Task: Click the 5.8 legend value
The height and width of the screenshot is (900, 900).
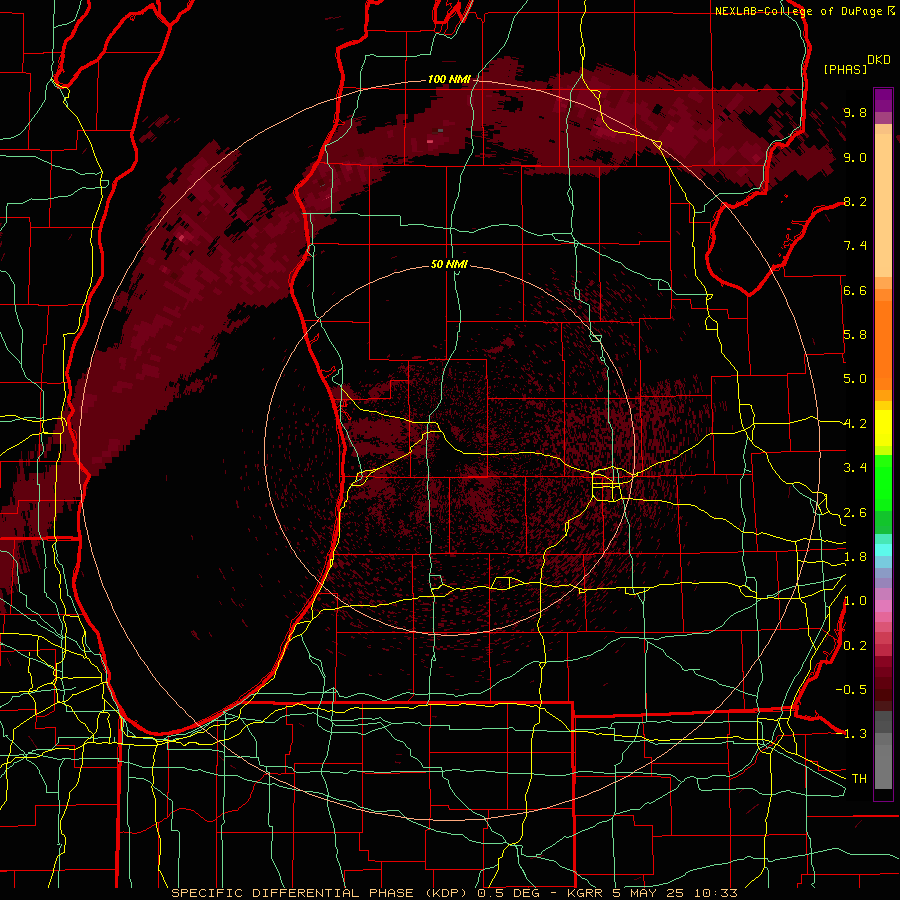Action: (x=855, y=335)
